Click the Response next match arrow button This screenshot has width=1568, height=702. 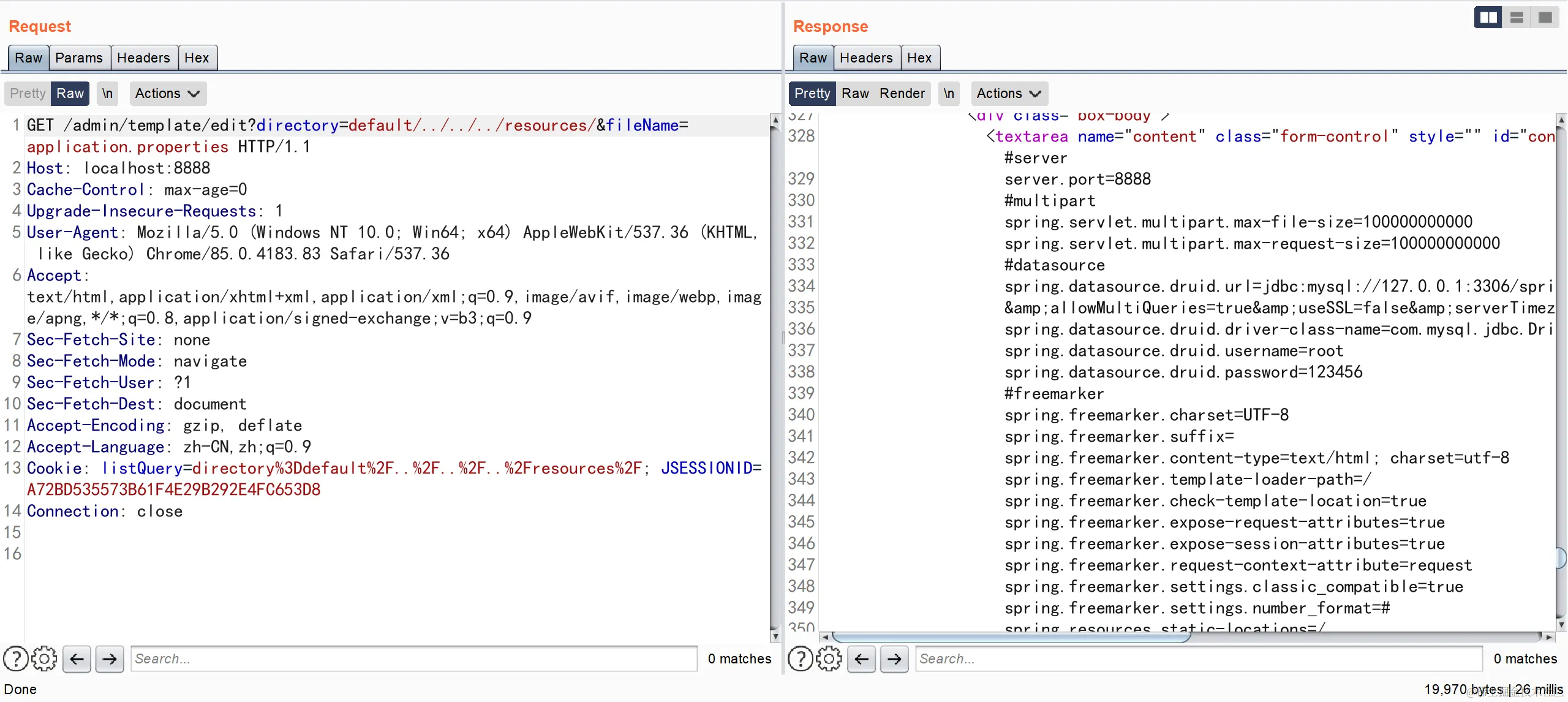coord(894,659)
